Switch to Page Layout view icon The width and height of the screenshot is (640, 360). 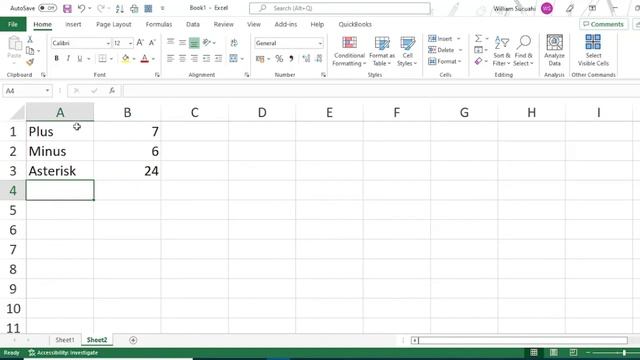(x=553, y=352)
